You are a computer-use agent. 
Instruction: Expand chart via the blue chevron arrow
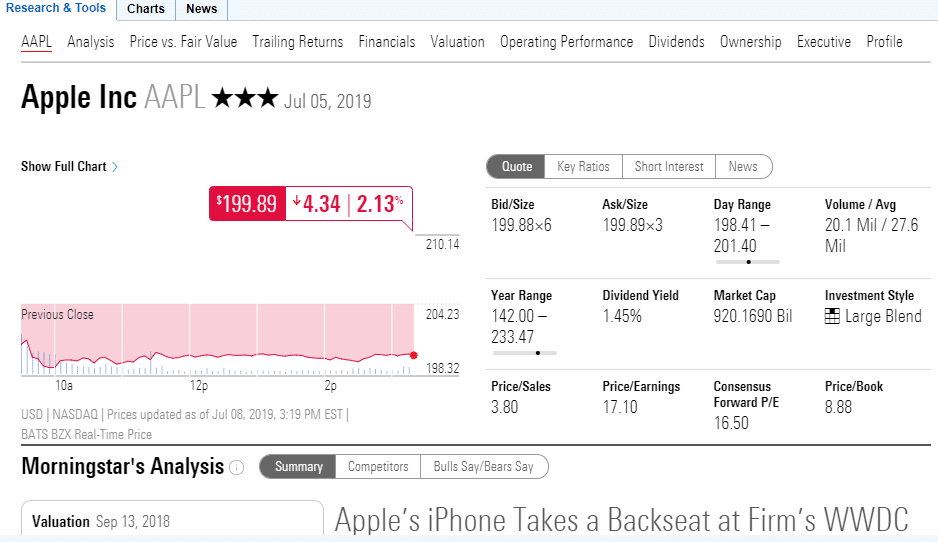(x=115, y=167)
